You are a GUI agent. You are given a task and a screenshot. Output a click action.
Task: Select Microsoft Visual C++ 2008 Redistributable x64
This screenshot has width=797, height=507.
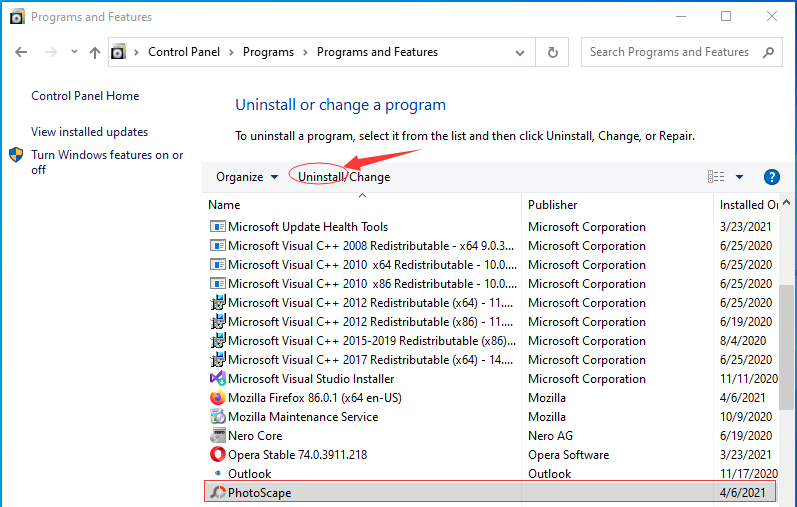pyautogui.click(x=371, y=246)
